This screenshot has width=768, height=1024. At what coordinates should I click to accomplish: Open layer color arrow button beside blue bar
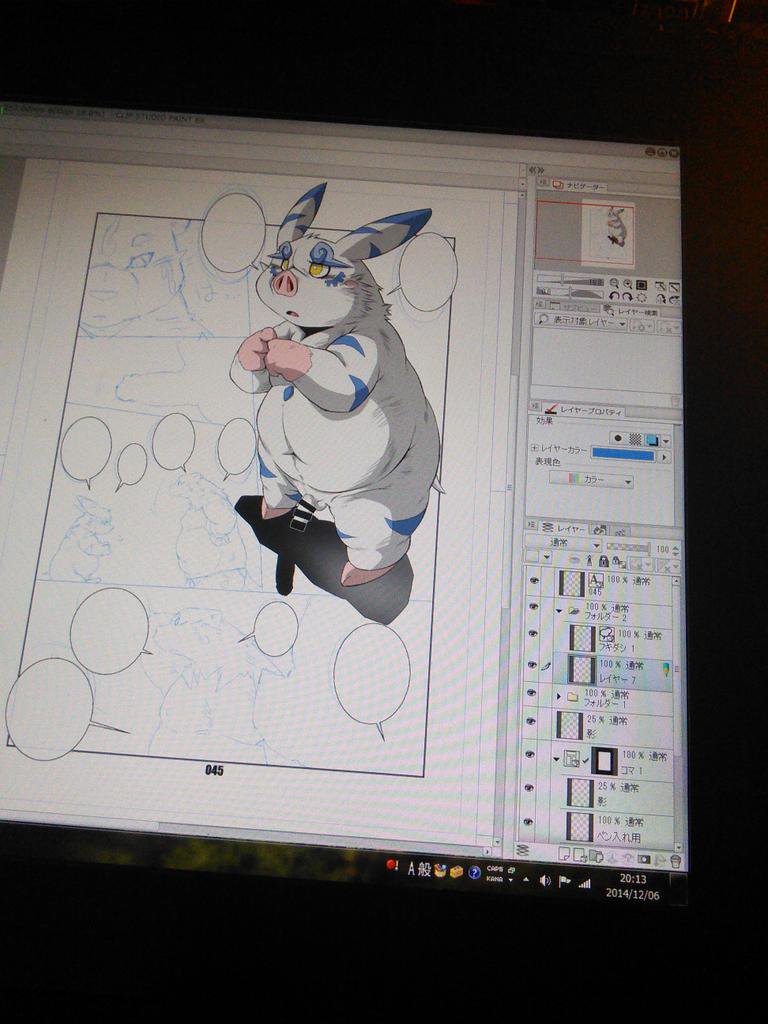pos(665,457)
